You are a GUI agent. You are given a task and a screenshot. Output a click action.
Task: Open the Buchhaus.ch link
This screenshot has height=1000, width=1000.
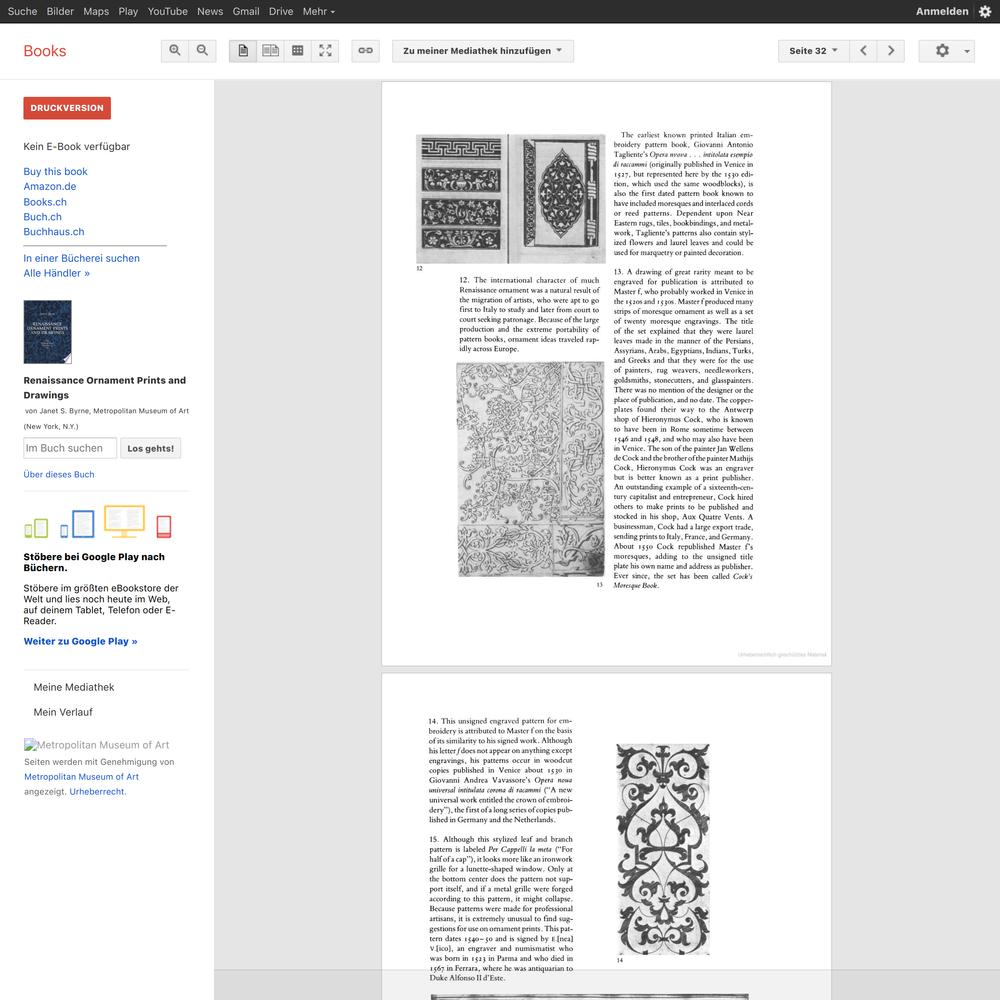(54, 232)
